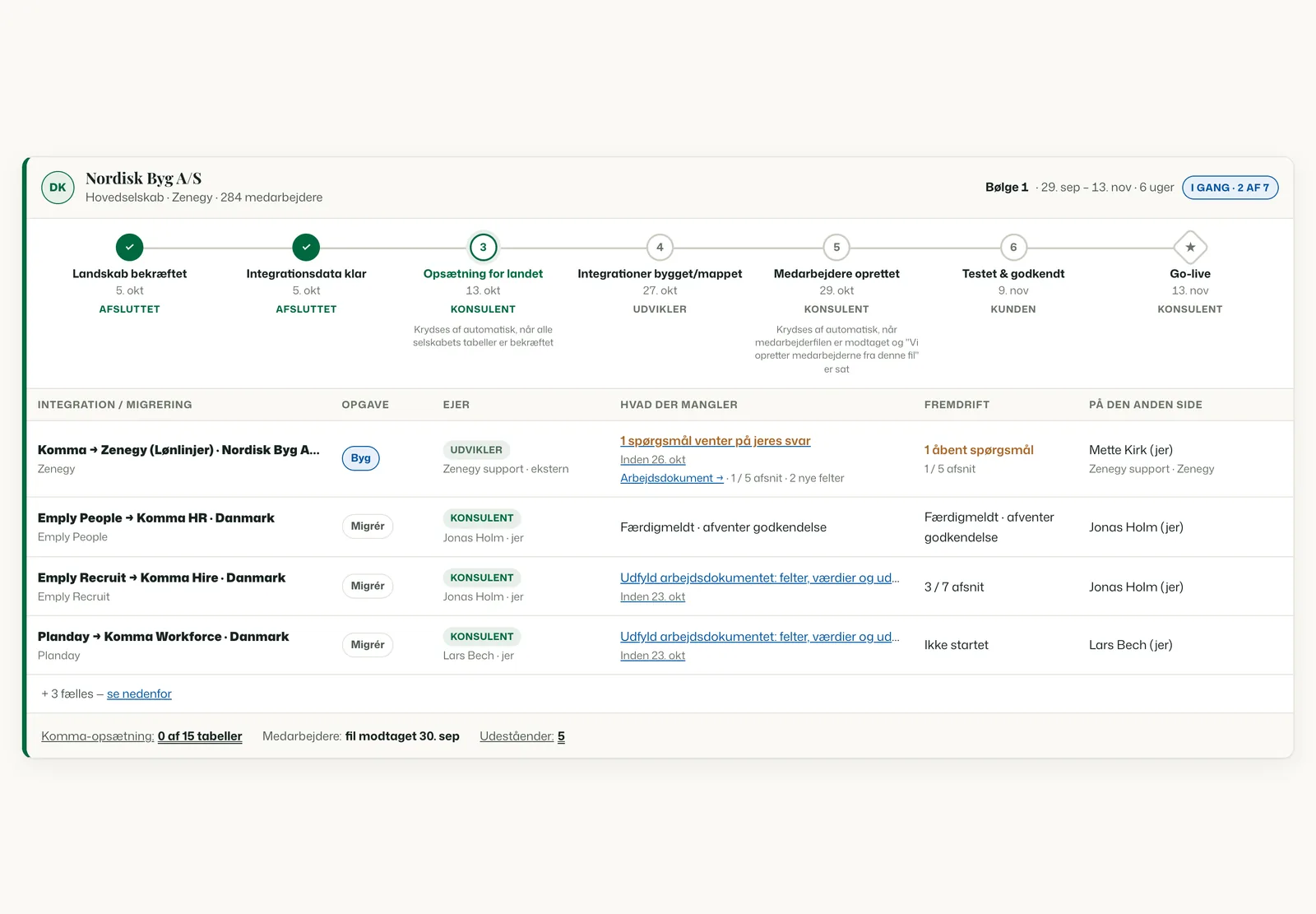
Task: Click '3 / 7 afsnit' progress value
Action: pyautogui.click(x=954, y=587)
